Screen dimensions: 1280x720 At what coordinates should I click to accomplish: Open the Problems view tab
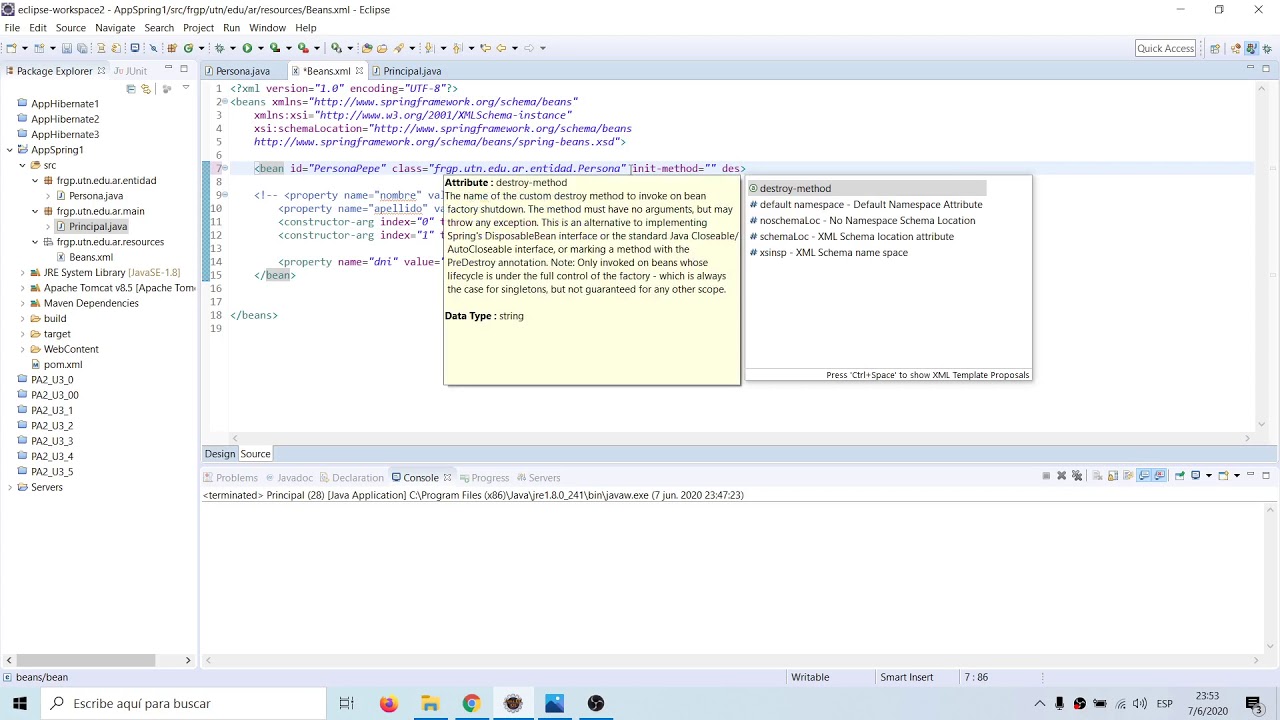click(x=231, y=478)
